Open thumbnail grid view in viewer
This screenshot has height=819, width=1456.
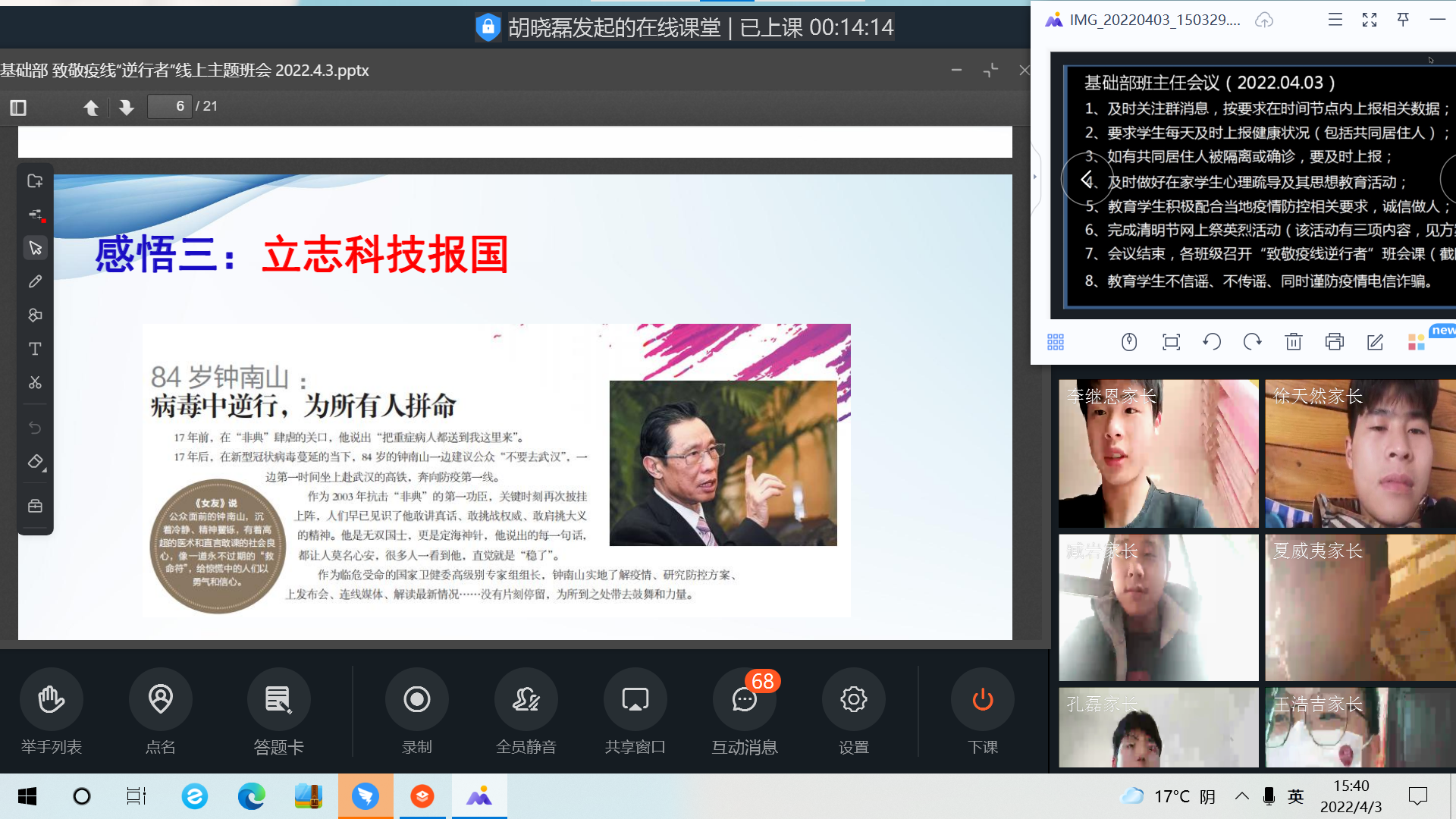click(x=1055, y=342)
